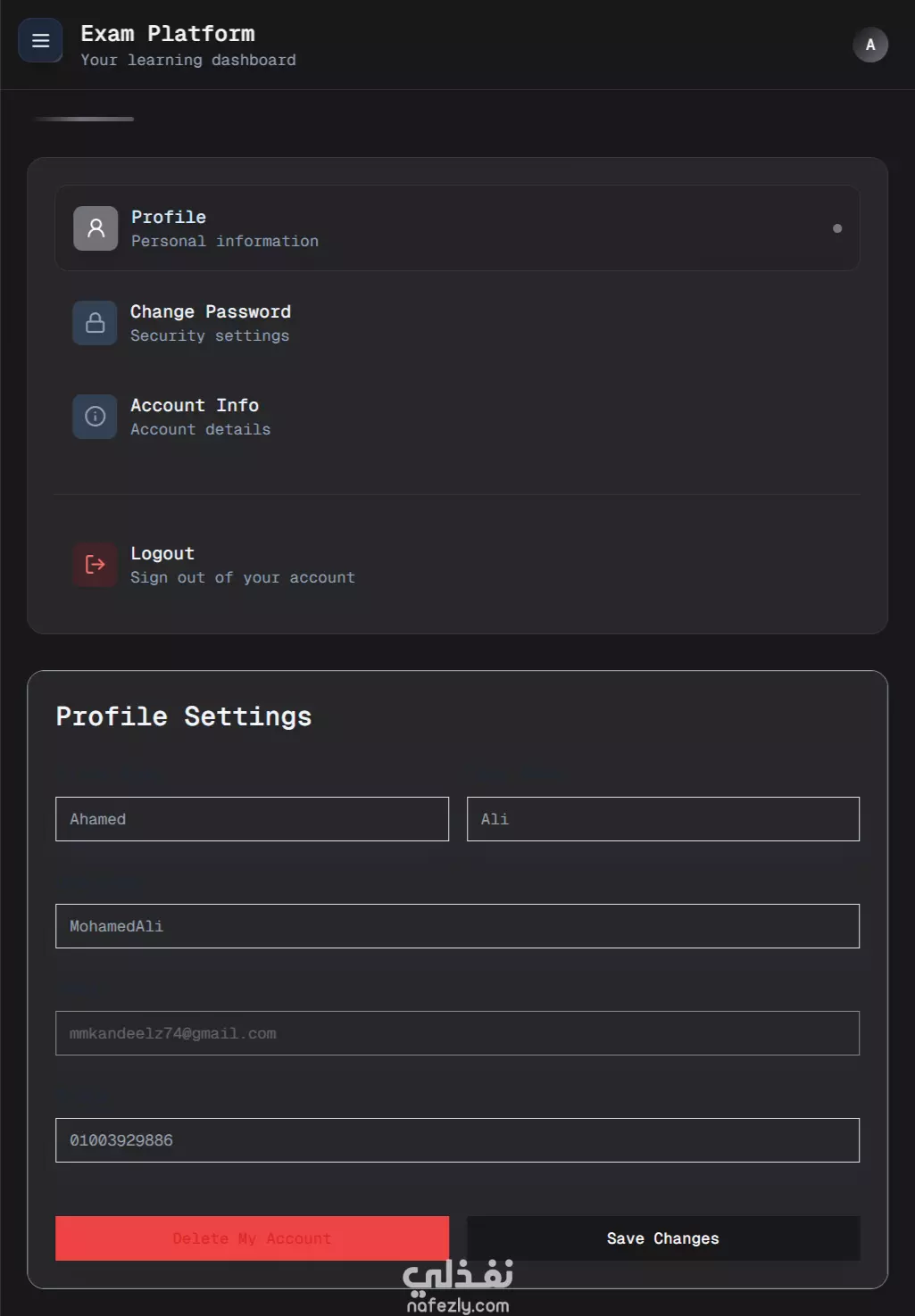
Task: Open the hamburger menu button
Action: pos(40,41)
